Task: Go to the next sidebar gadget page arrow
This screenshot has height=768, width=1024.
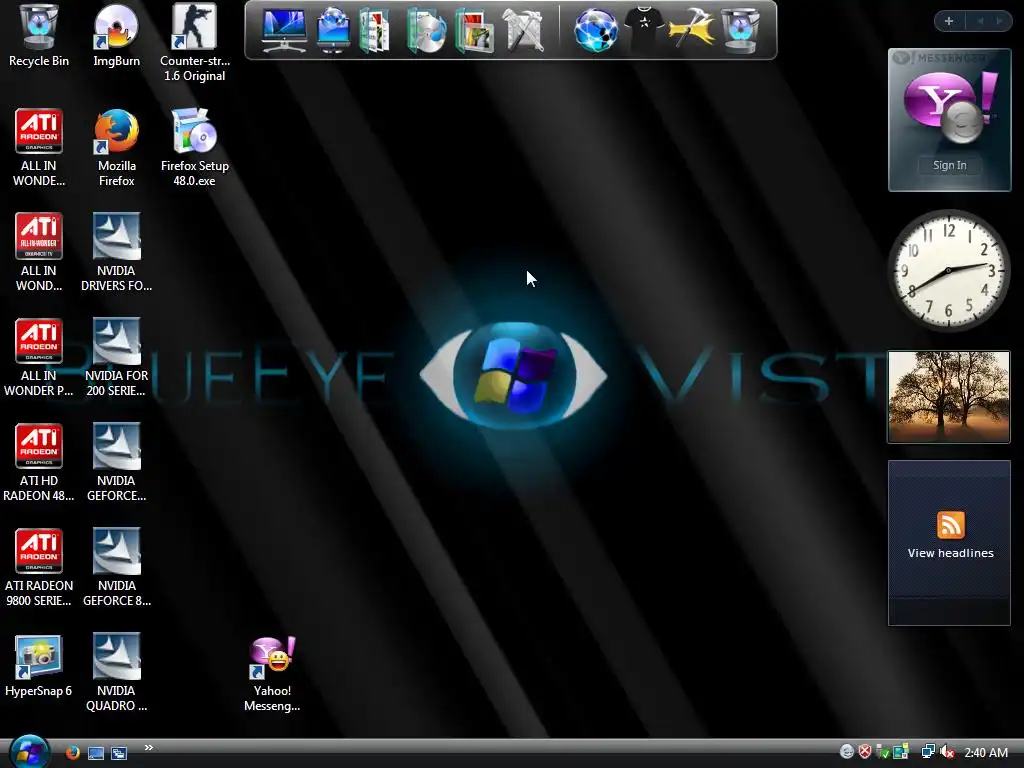Action: [x=999, y=21]
